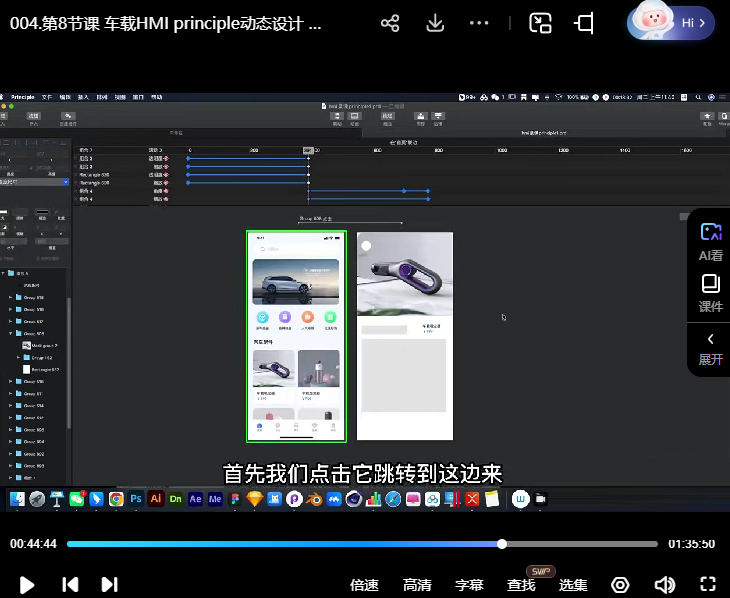Open the 选集 episode list

click(573, 585)
